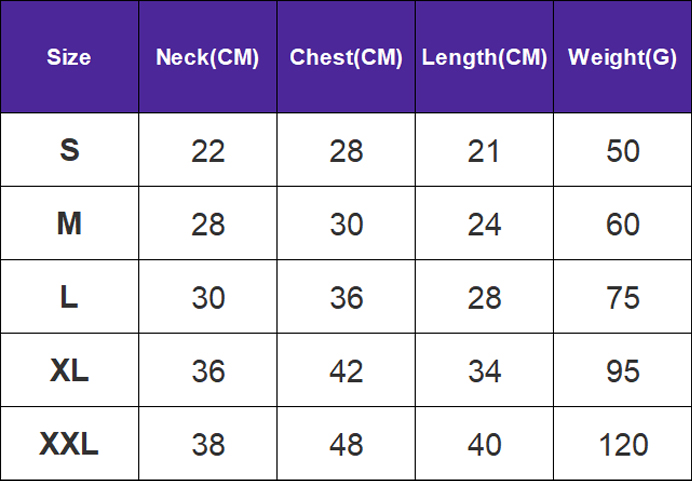Viewport: 692px width, 481px height.
Task: Select chest value 42 in XL row
Action: pyautogui.click(x=346, y=372)
